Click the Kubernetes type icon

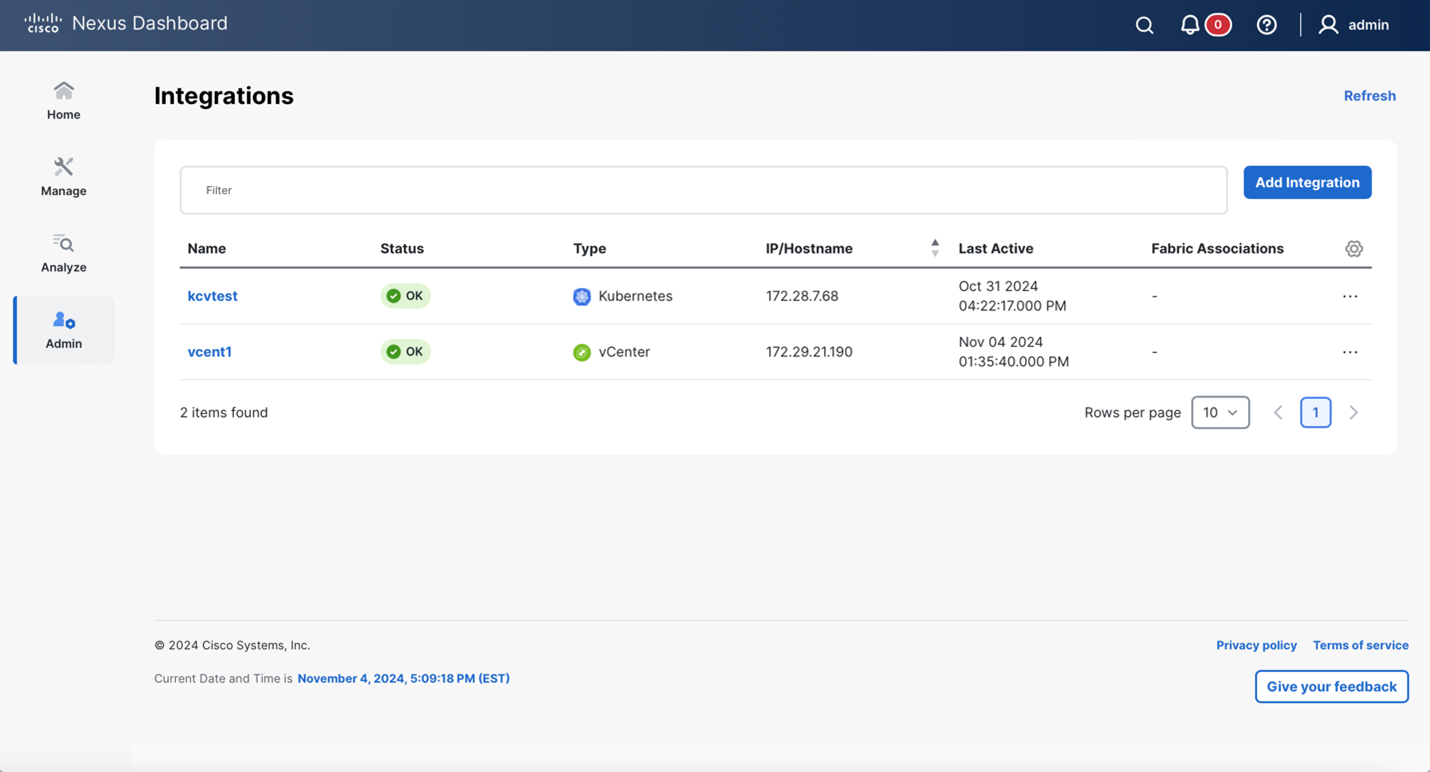pos(582,296)
